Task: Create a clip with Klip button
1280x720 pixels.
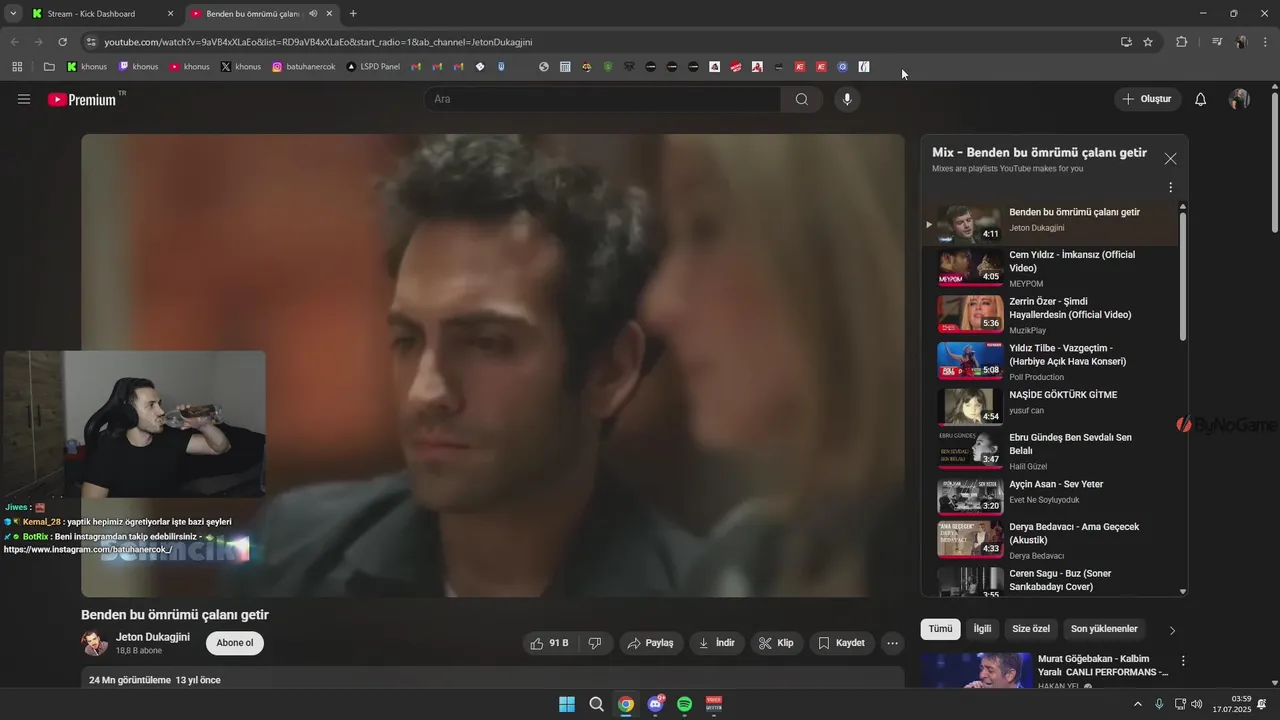Action: (776, 643)
